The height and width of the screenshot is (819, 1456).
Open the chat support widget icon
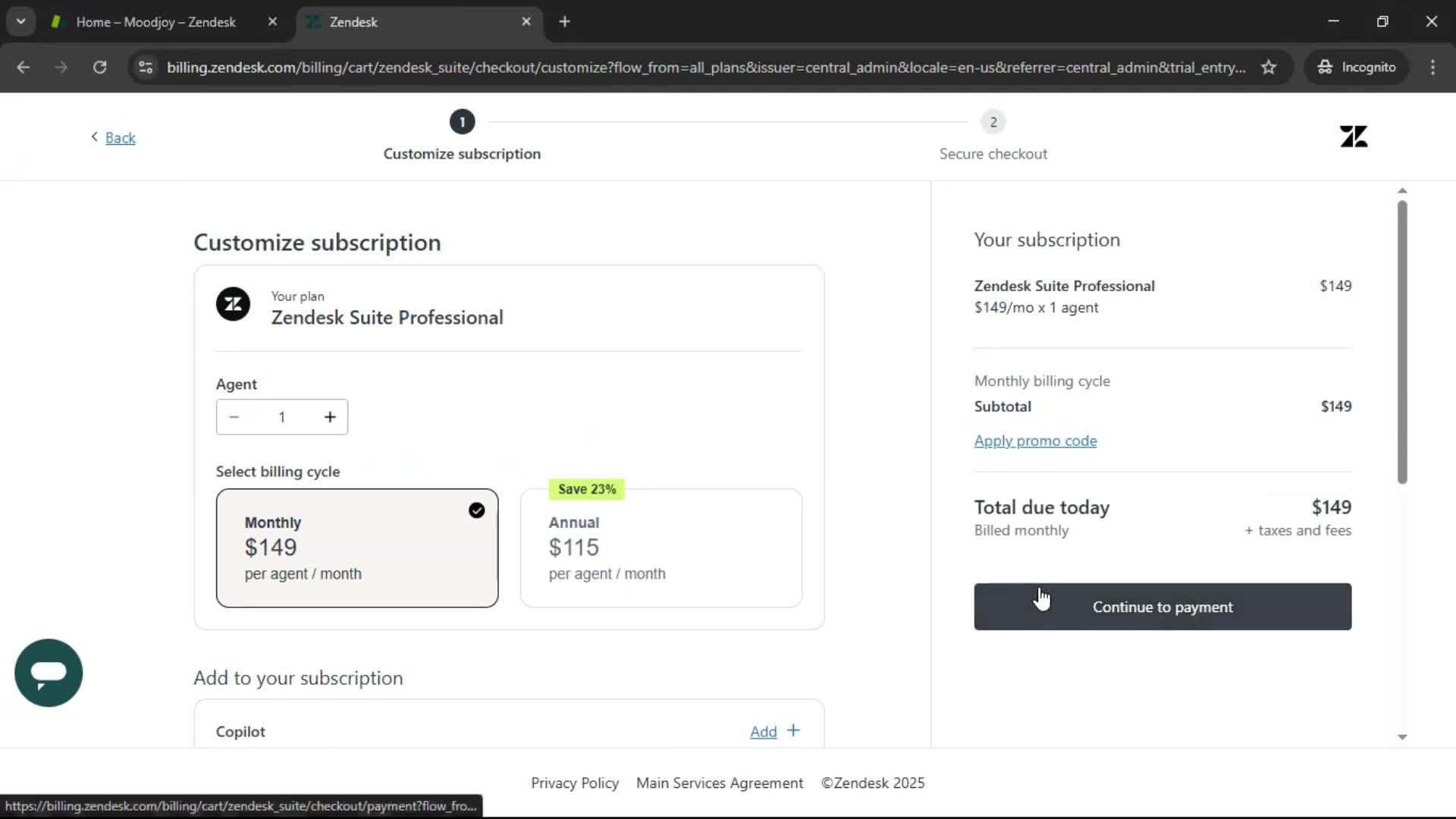[x=49, y=673]
